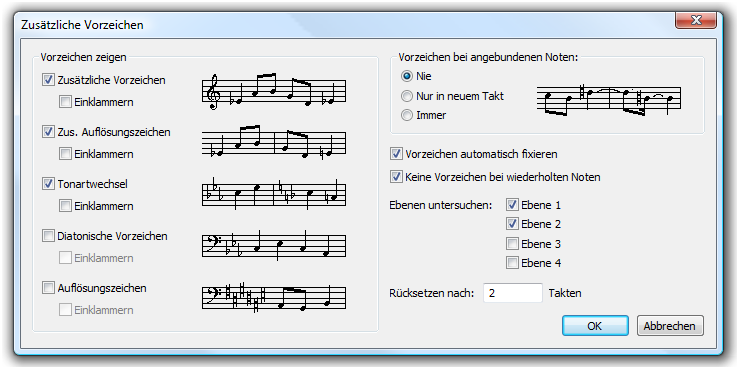Enable Ebene 3 checkbox

tap(512, 244)
